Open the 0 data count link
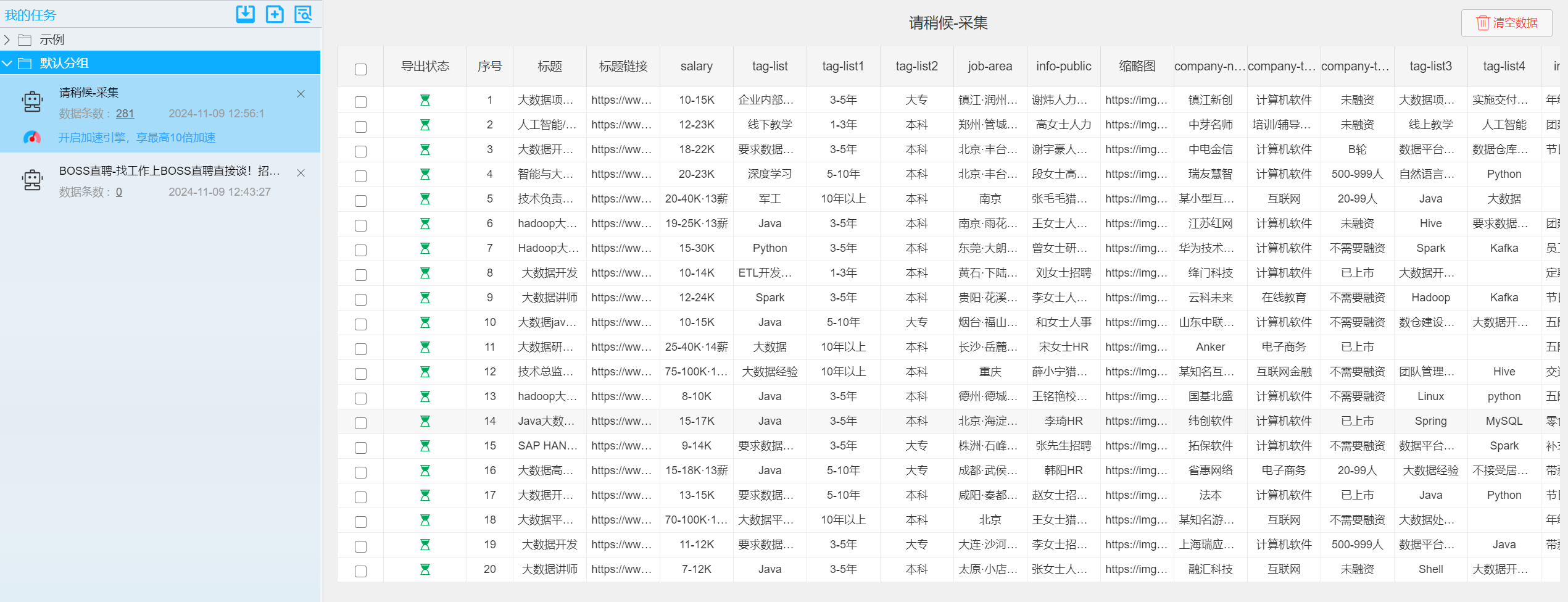 pyautogui.click(x=119, y=192)
